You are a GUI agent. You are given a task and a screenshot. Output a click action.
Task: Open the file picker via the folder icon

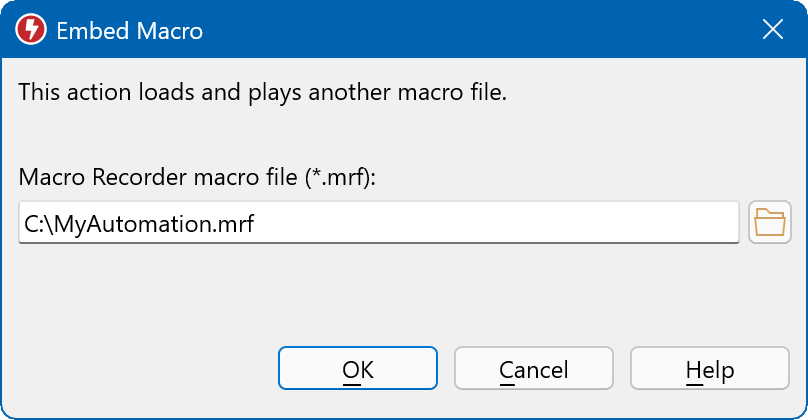coord(769,222)
